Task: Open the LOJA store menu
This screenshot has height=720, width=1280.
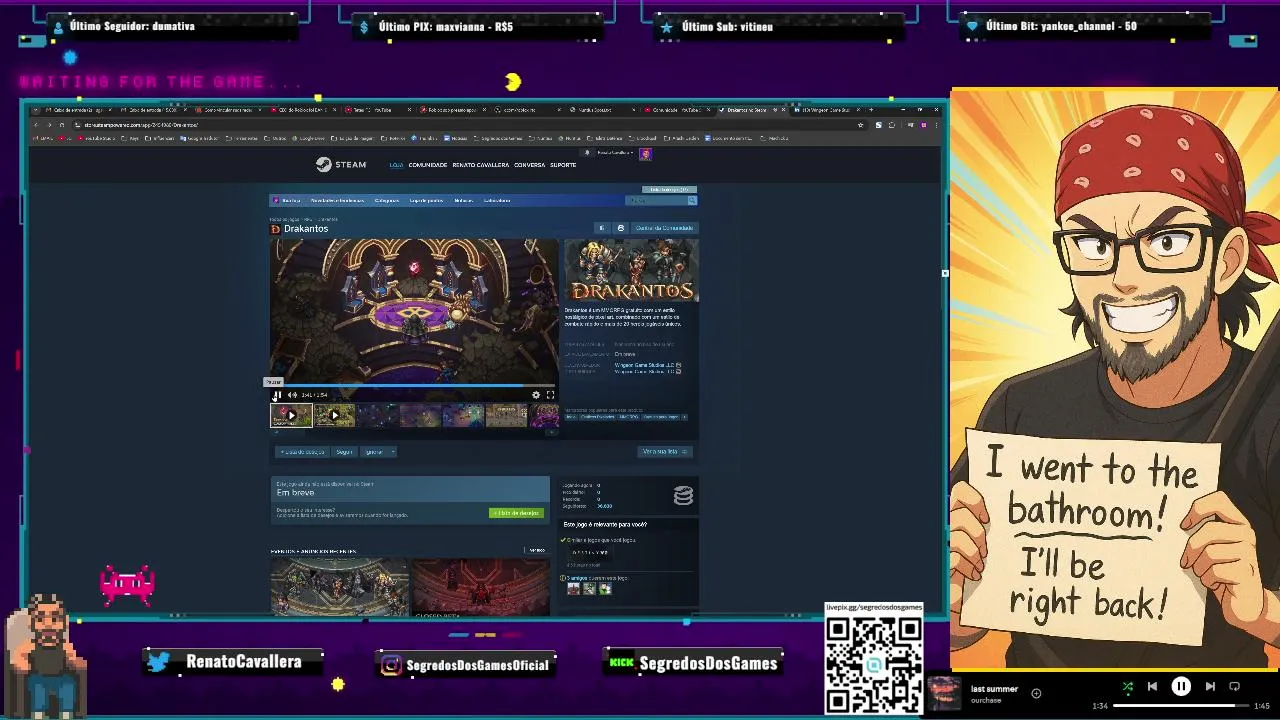Action: pos(396,165)
